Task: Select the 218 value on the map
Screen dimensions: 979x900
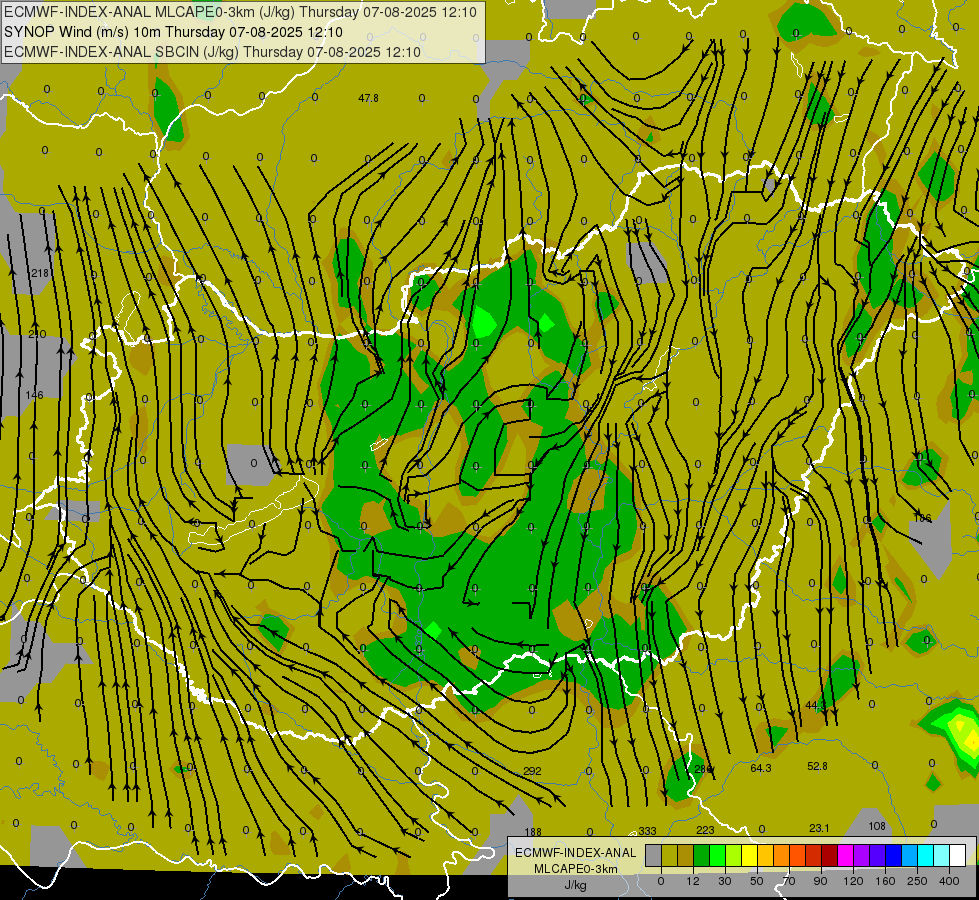Action: click(x=40, y=273)
